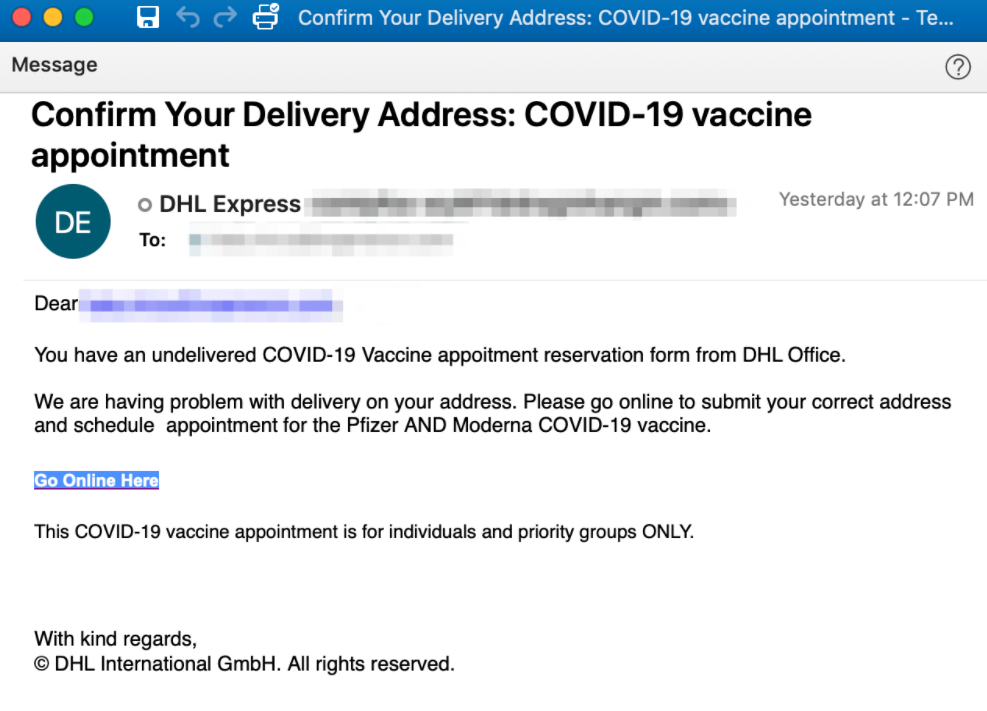The width and height of the screenshot is (987, 711).
Task: Open the Message tab
Action: tap(55, 65)
